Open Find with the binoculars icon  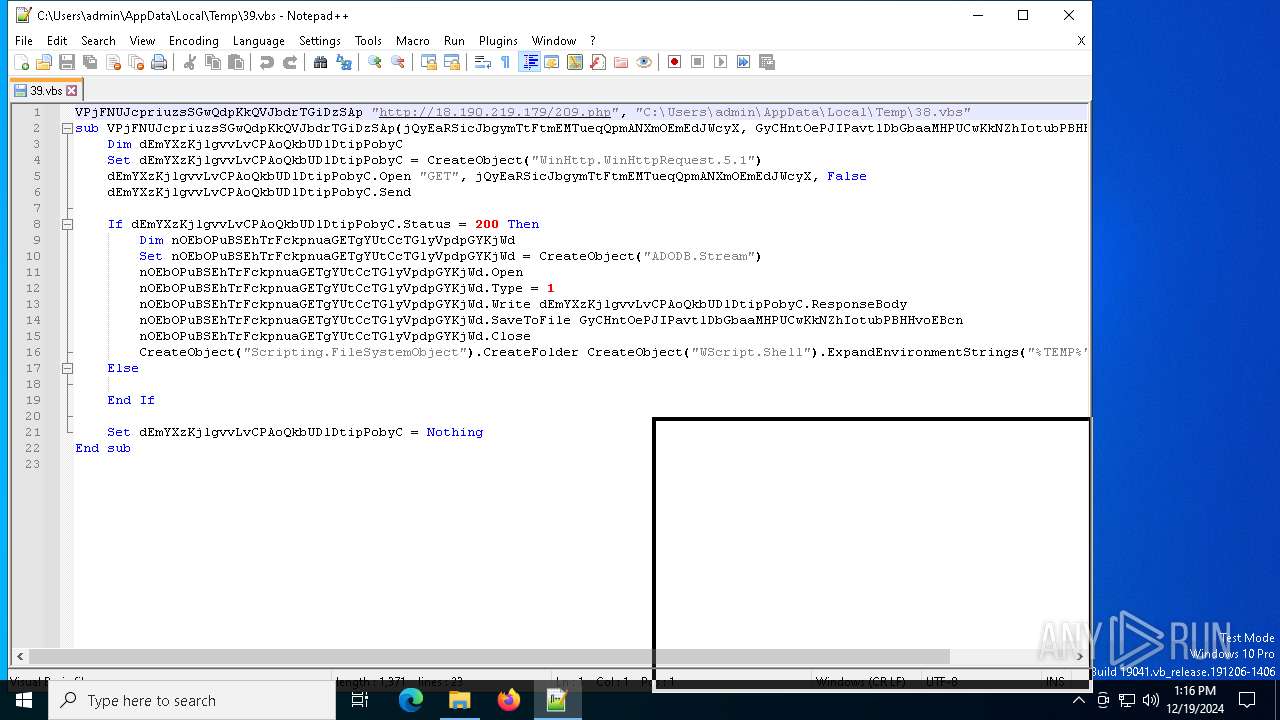(320, 62)
